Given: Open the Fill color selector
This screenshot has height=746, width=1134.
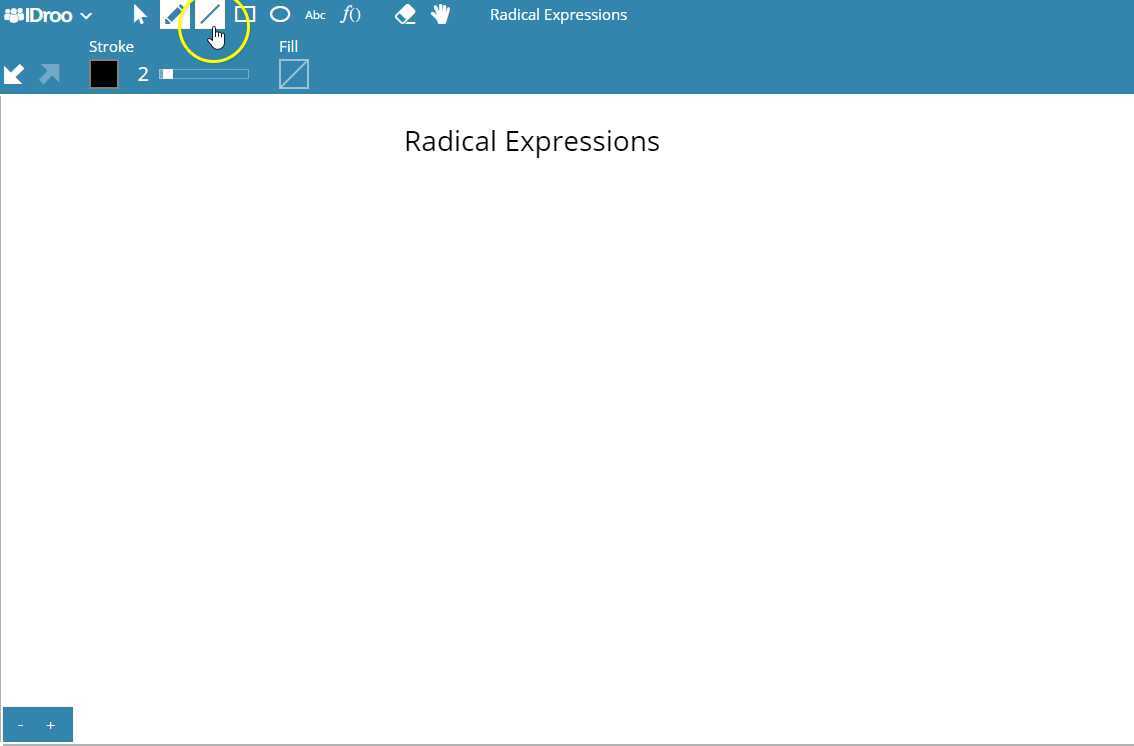Looking at the screenshot, I should tap(294, 73).
